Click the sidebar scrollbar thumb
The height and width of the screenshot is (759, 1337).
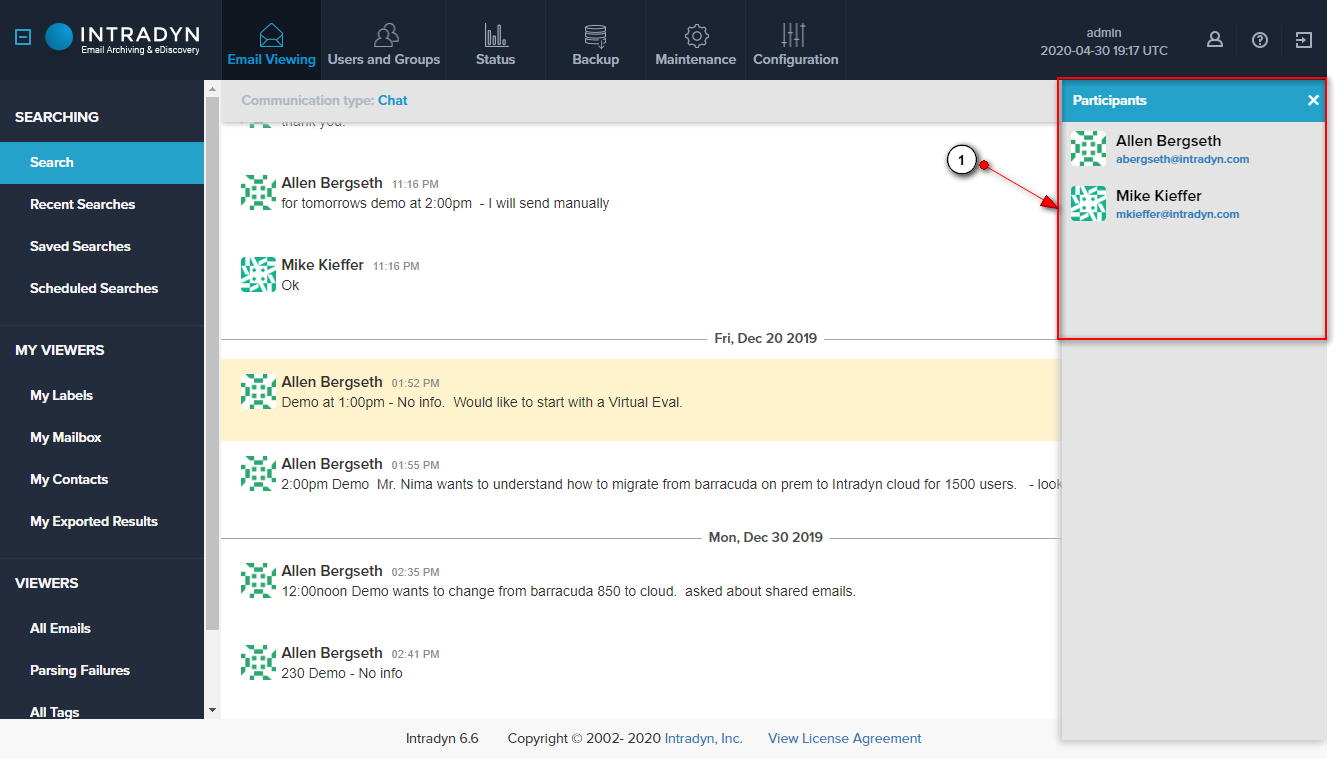click(211, 364)
